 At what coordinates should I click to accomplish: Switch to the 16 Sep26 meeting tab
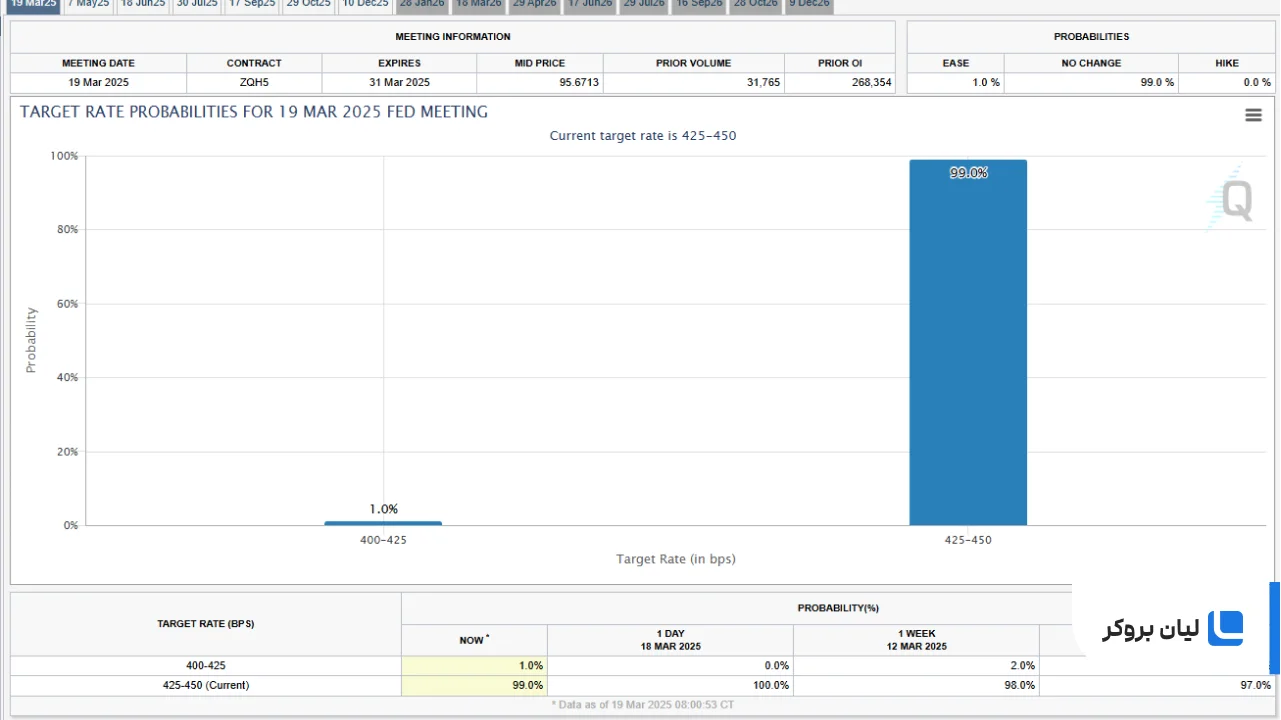tap(700, 5)
